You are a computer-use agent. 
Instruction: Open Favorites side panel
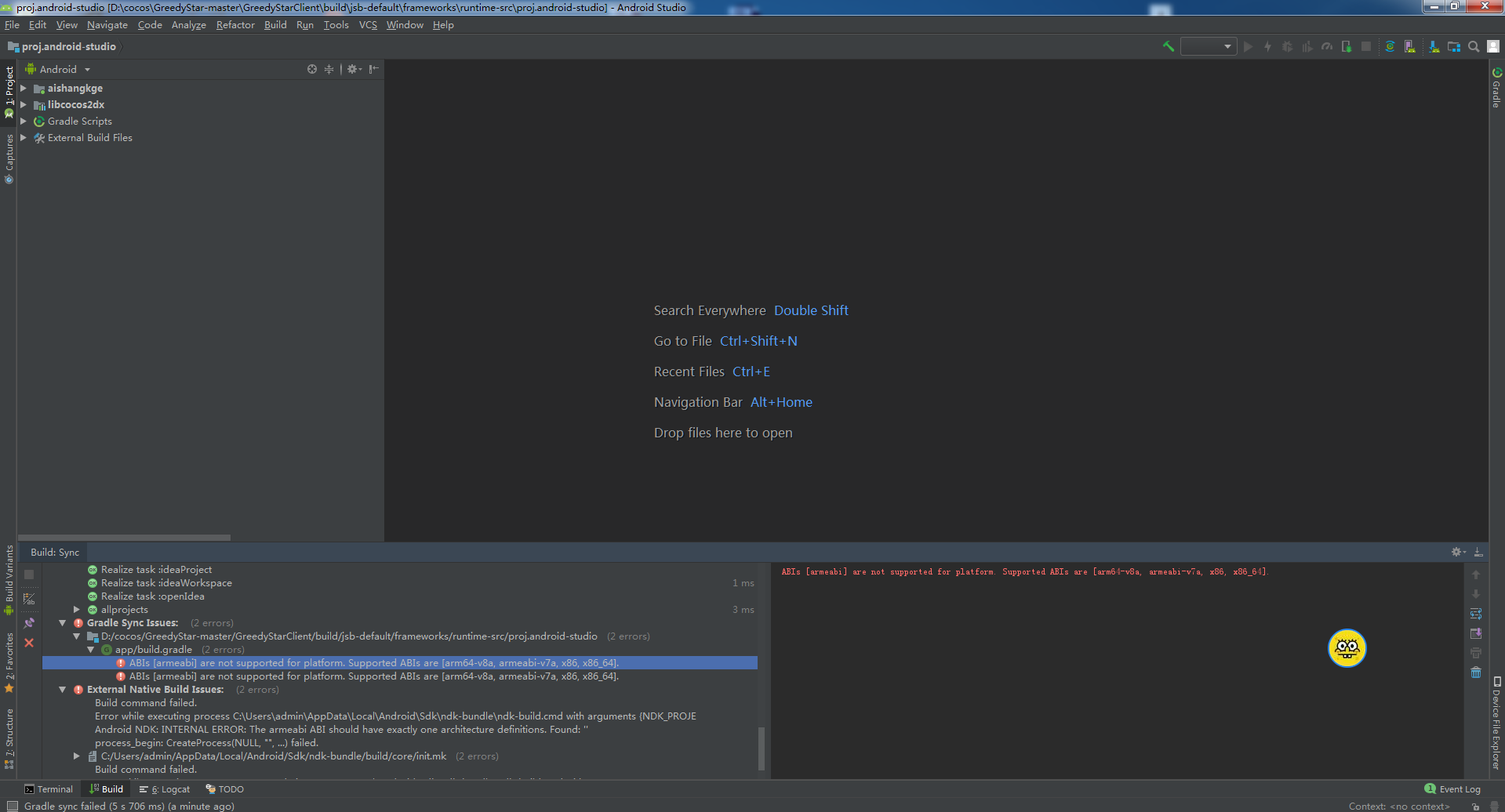9,662
